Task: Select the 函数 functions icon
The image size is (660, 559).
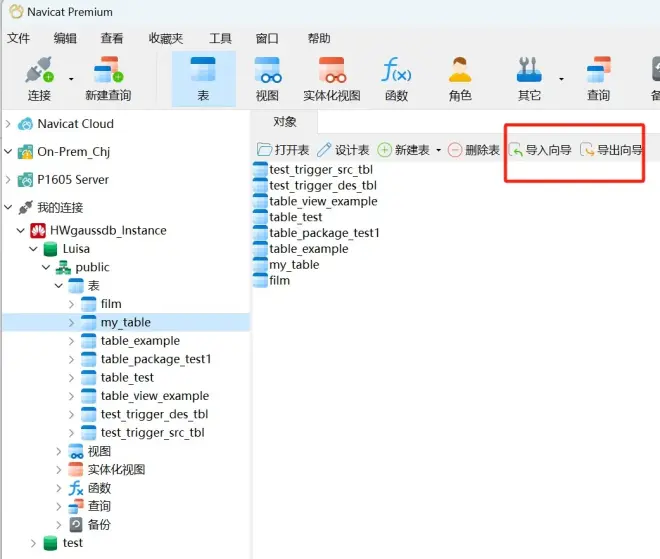Action: 397,78
